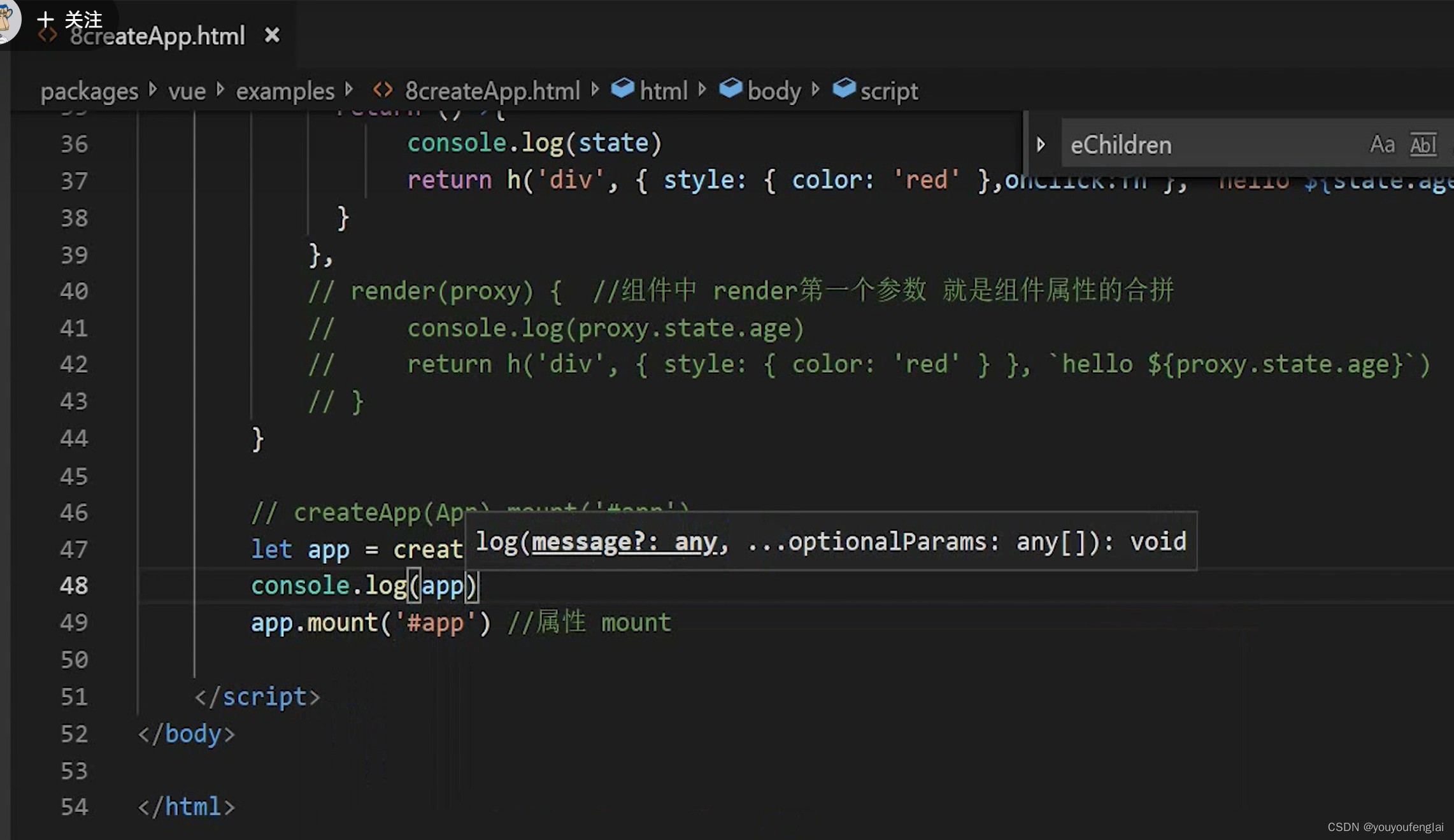Image resolution: width=1454 pixels, height=840 pixels.
Task: Open the vue breadcrumb segment
Action: (187, 91)
